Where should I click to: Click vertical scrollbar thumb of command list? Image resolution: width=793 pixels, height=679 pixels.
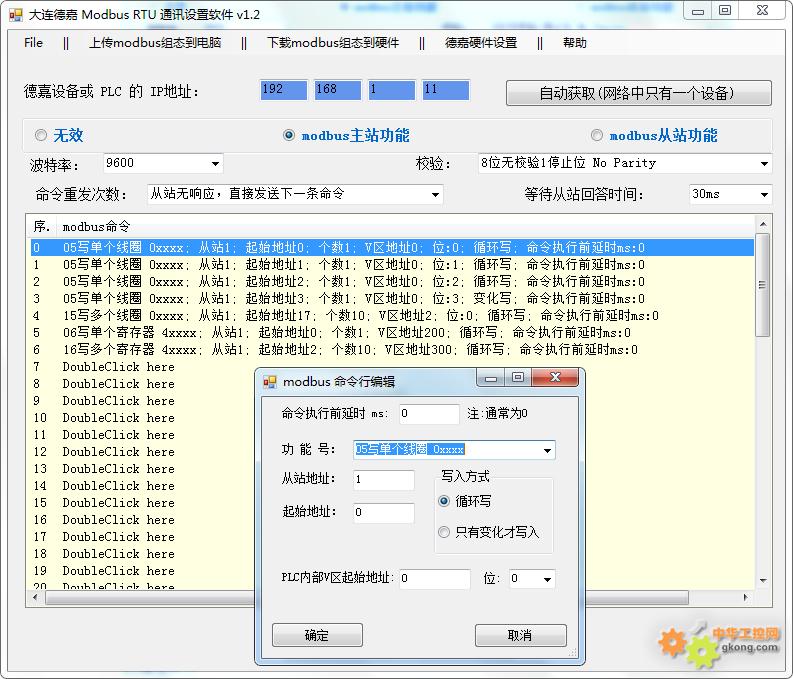point(763,285)
